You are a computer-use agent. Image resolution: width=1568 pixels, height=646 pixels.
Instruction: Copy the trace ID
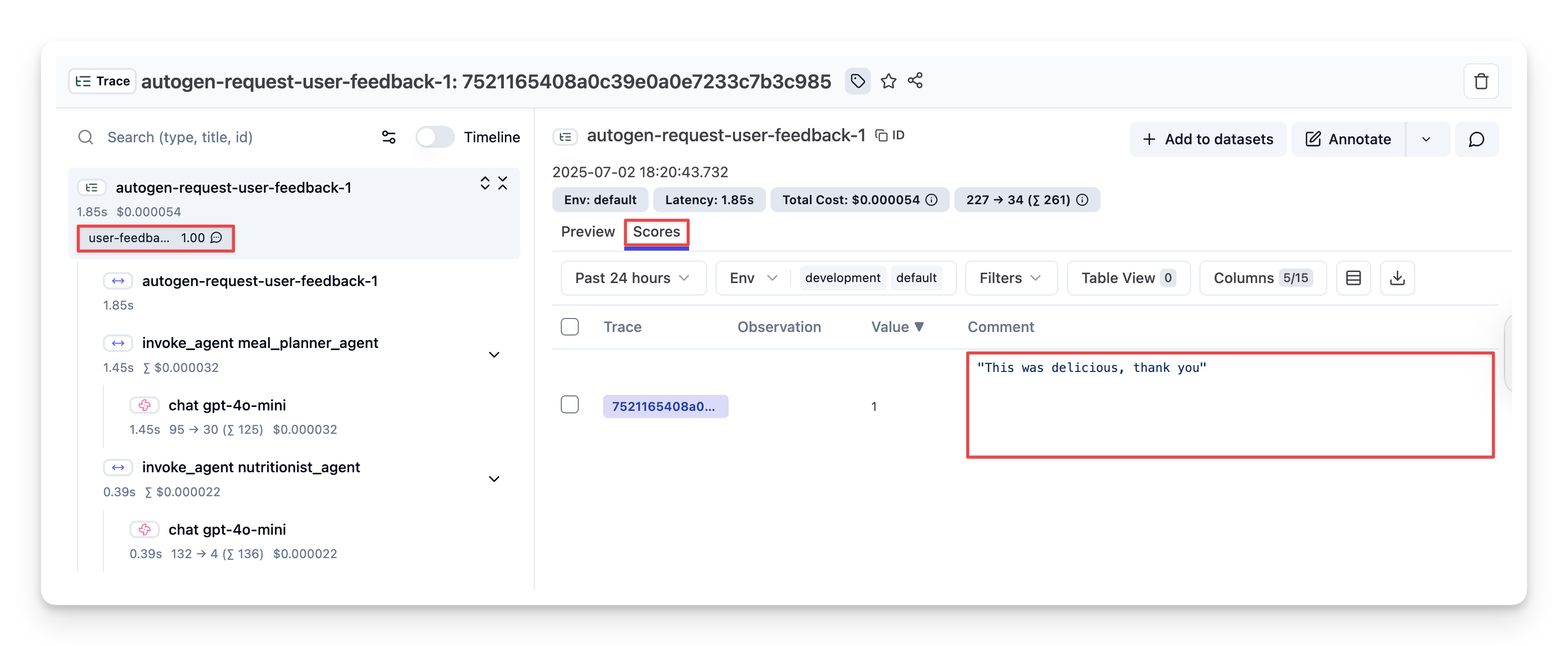889,135
